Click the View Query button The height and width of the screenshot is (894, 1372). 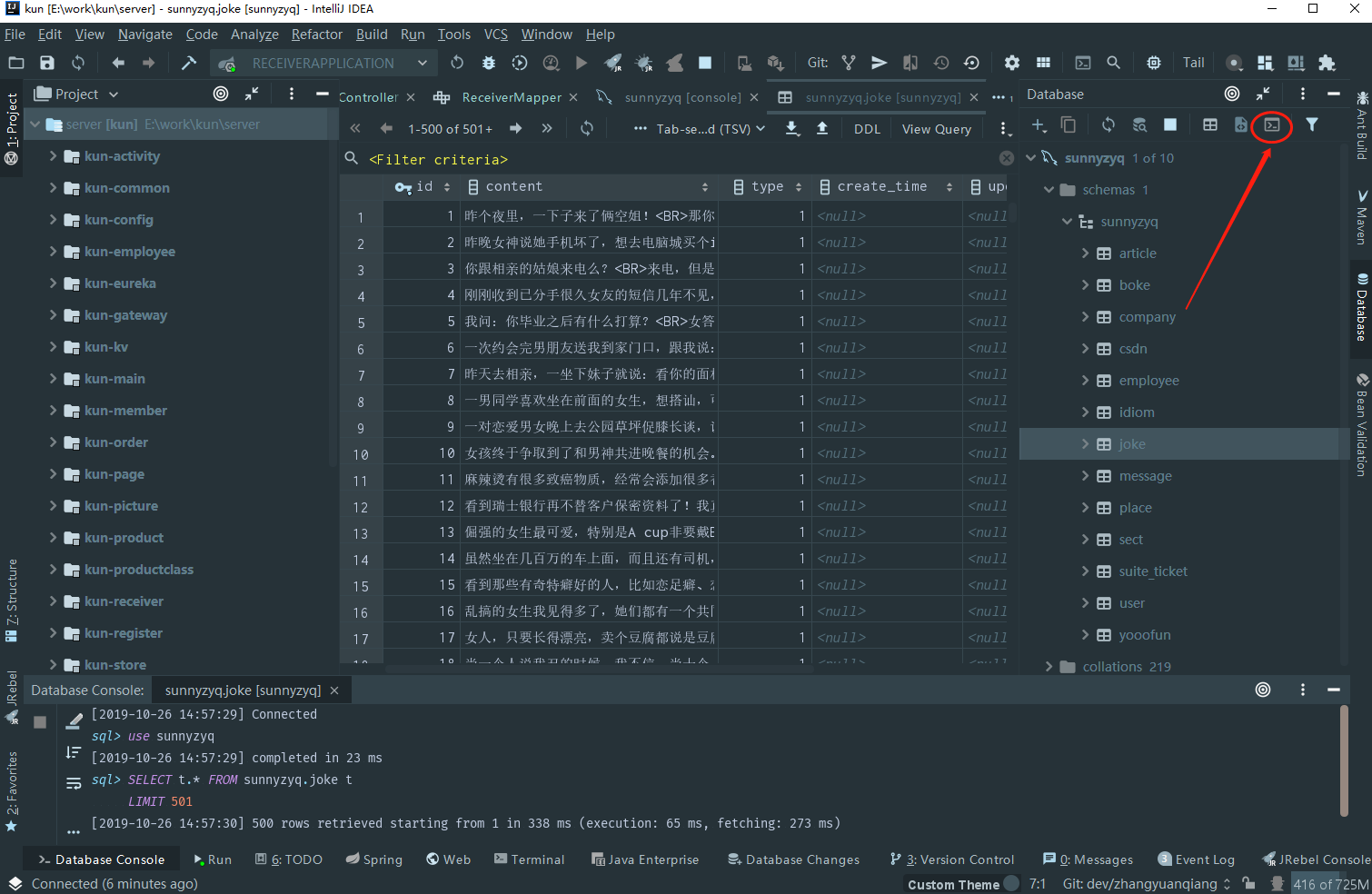tap(937, 129)
